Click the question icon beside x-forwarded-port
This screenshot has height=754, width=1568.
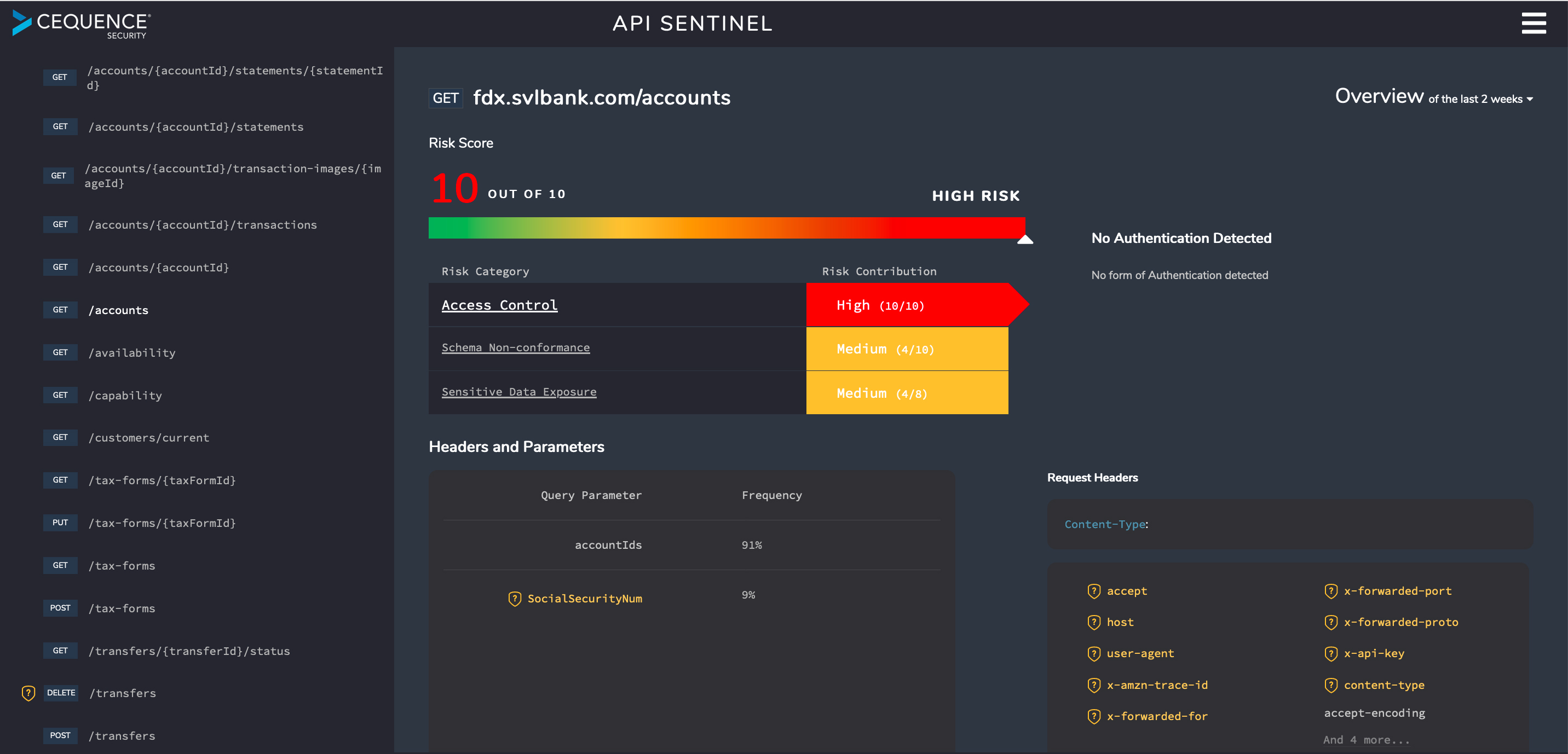[1330, 590]
